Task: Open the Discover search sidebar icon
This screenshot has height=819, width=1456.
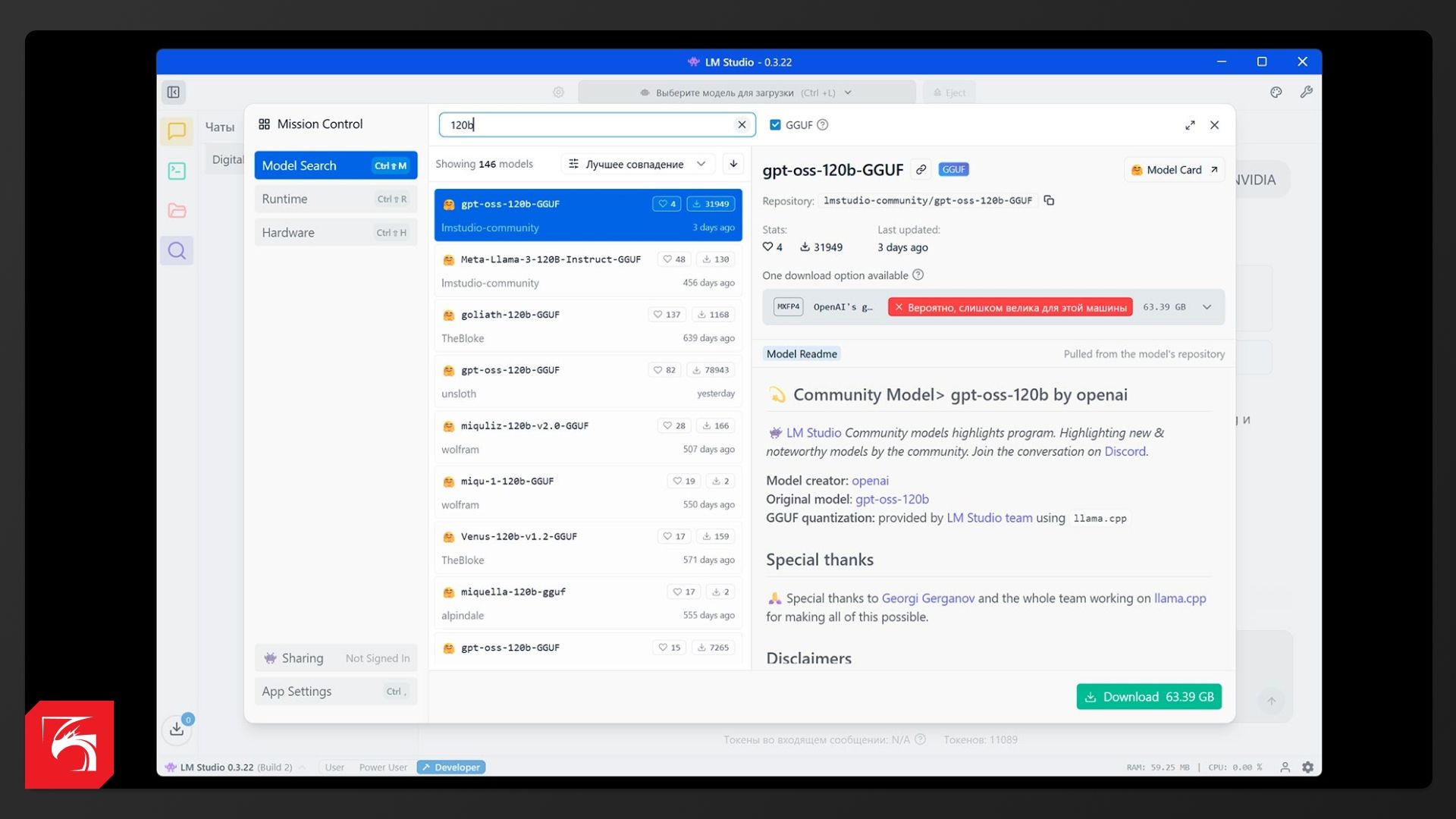Action: [177, 251]
